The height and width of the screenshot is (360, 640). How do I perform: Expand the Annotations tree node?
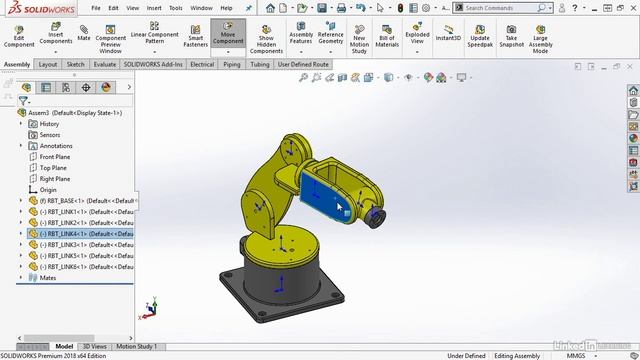(21, 145)
